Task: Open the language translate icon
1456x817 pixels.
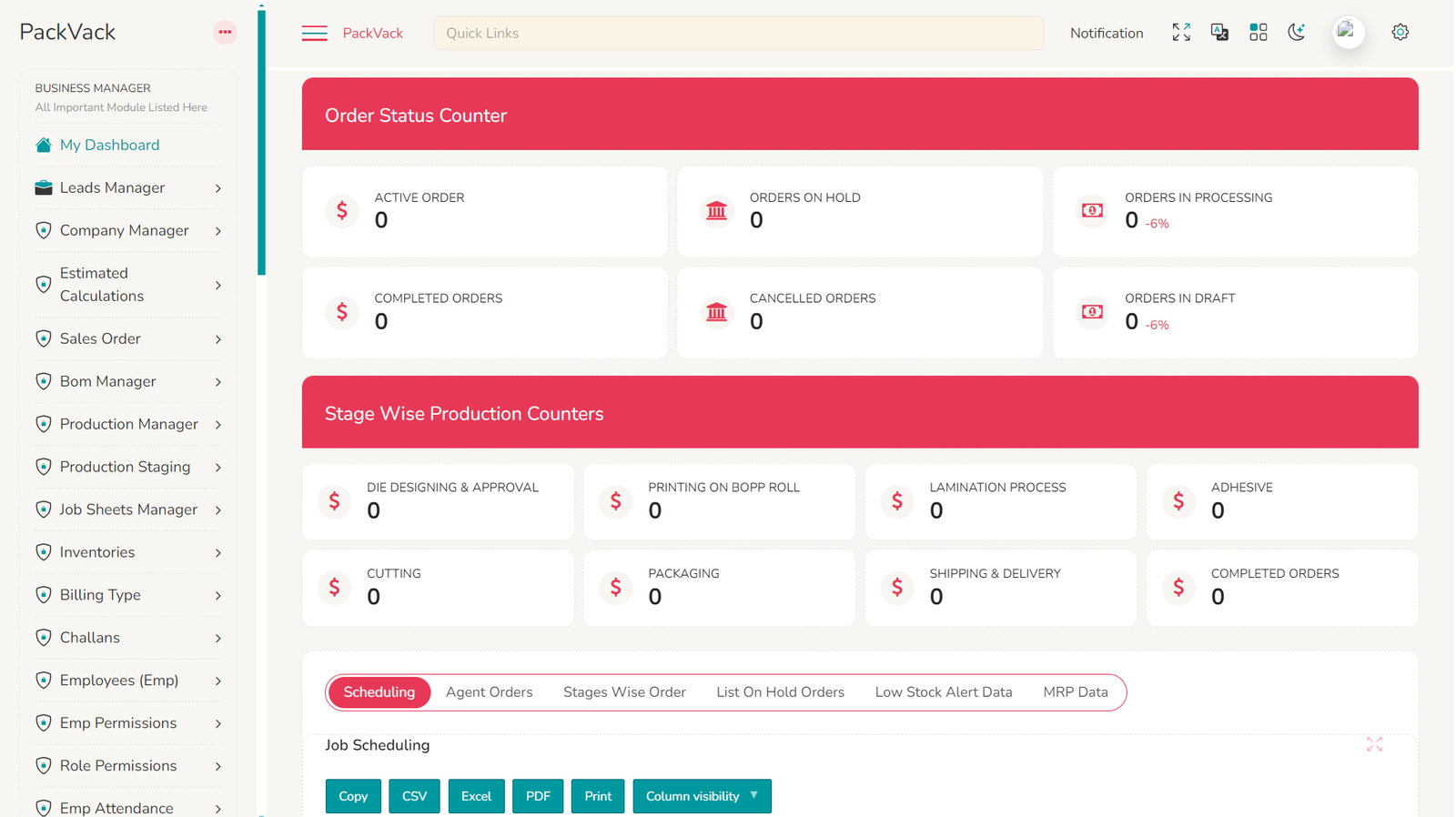Action: pyautogui.click(x=1219, y=33)
